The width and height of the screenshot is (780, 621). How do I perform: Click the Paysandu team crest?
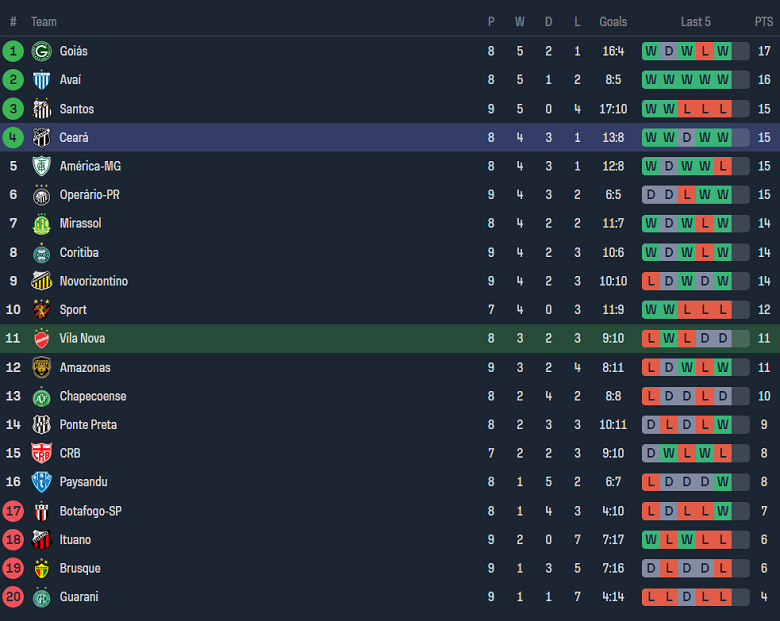tap(41, 482)
